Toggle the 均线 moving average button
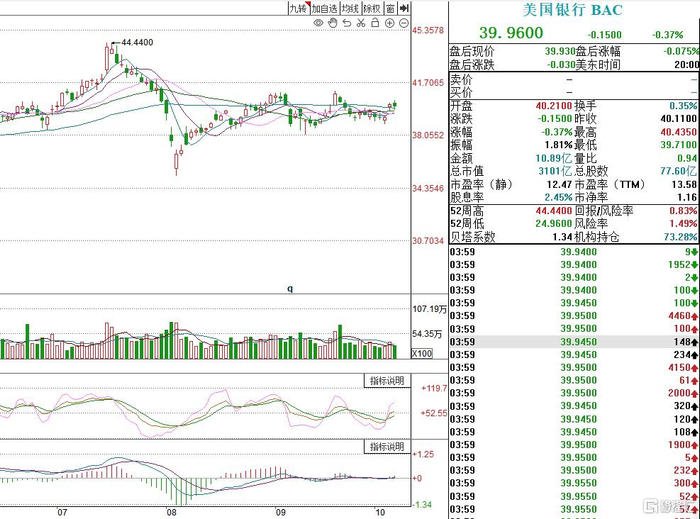This screenshot has height=519, width=700. click(350, 8)
